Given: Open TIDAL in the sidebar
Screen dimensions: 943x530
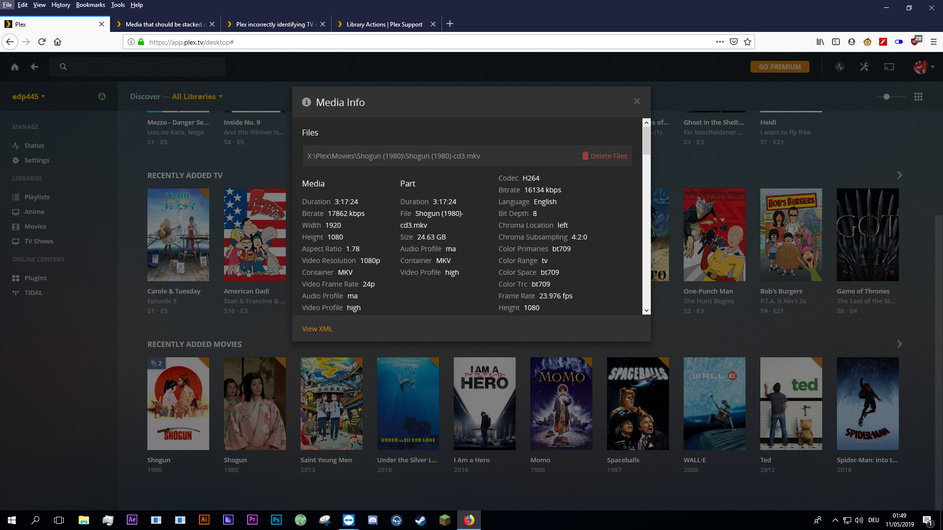Looking at the screenshot, I should pos(33,293).
